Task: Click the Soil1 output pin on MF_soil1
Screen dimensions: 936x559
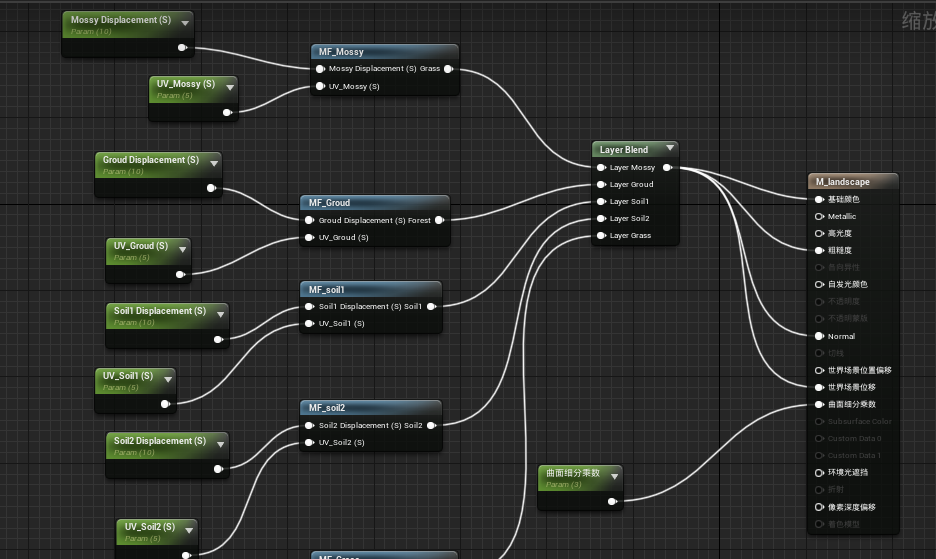Action: click(x=431, y=306)
